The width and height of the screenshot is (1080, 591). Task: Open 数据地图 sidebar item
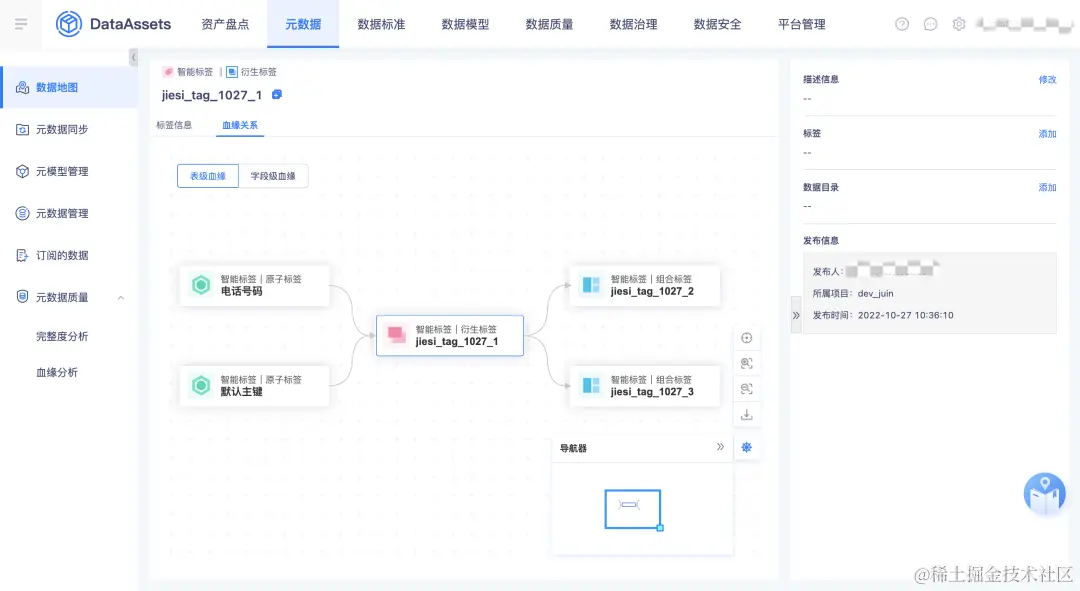coord(69,87)
